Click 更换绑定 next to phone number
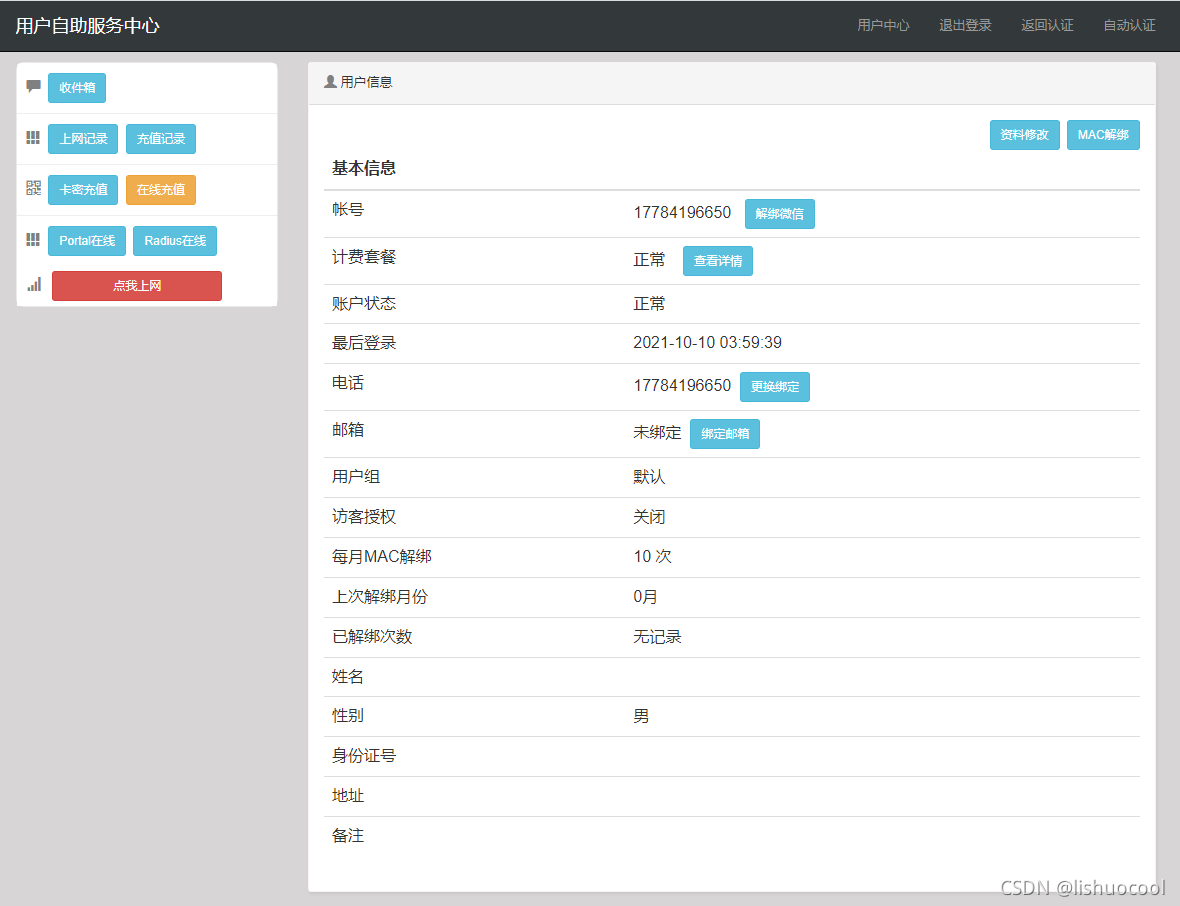 tap(775, 387)
